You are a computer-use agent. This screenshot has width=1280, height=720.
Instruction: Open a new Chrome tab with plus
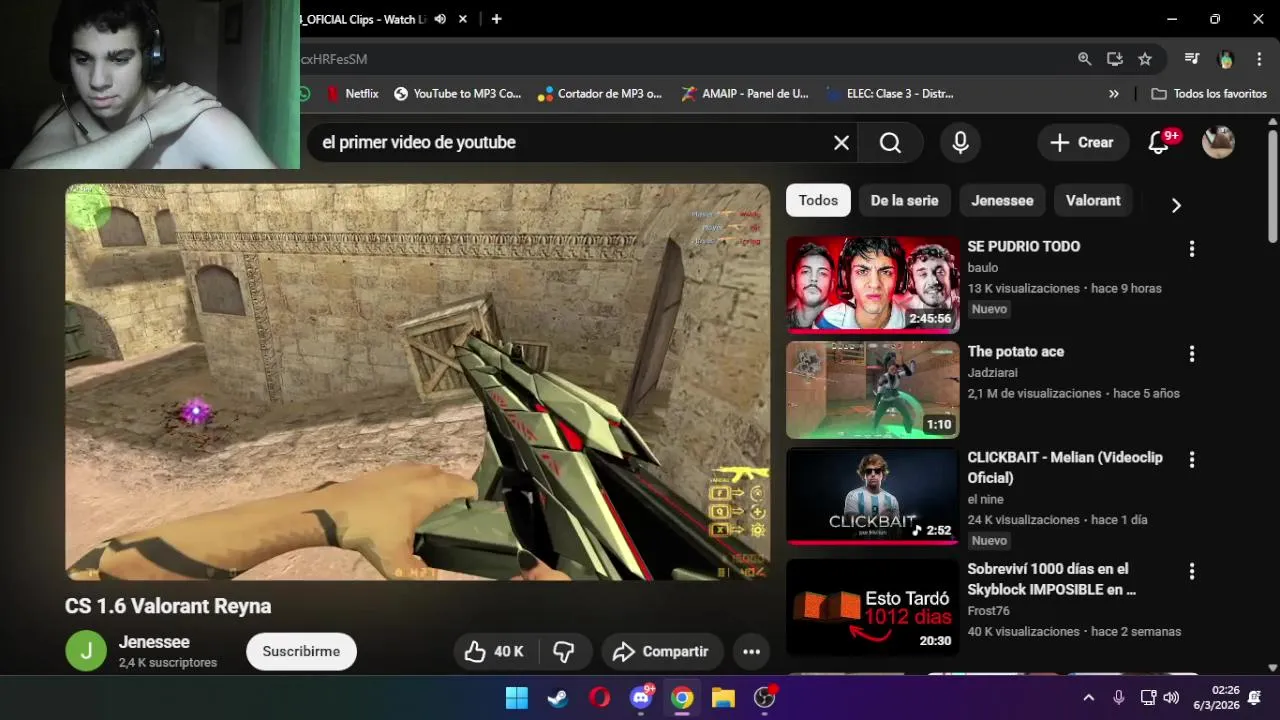click(x=496, y=19)
